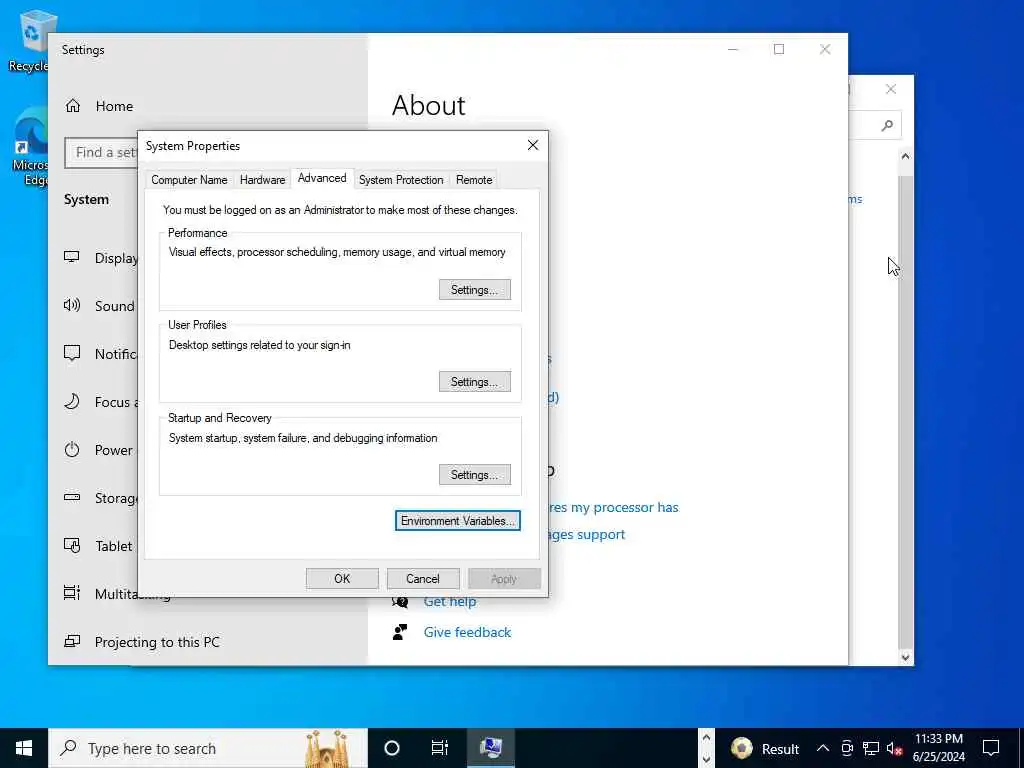Screen dimensions: 1024x768
Task: Select Focus assist moon icon
Action: pyautogui.click(x=72, y=402)
